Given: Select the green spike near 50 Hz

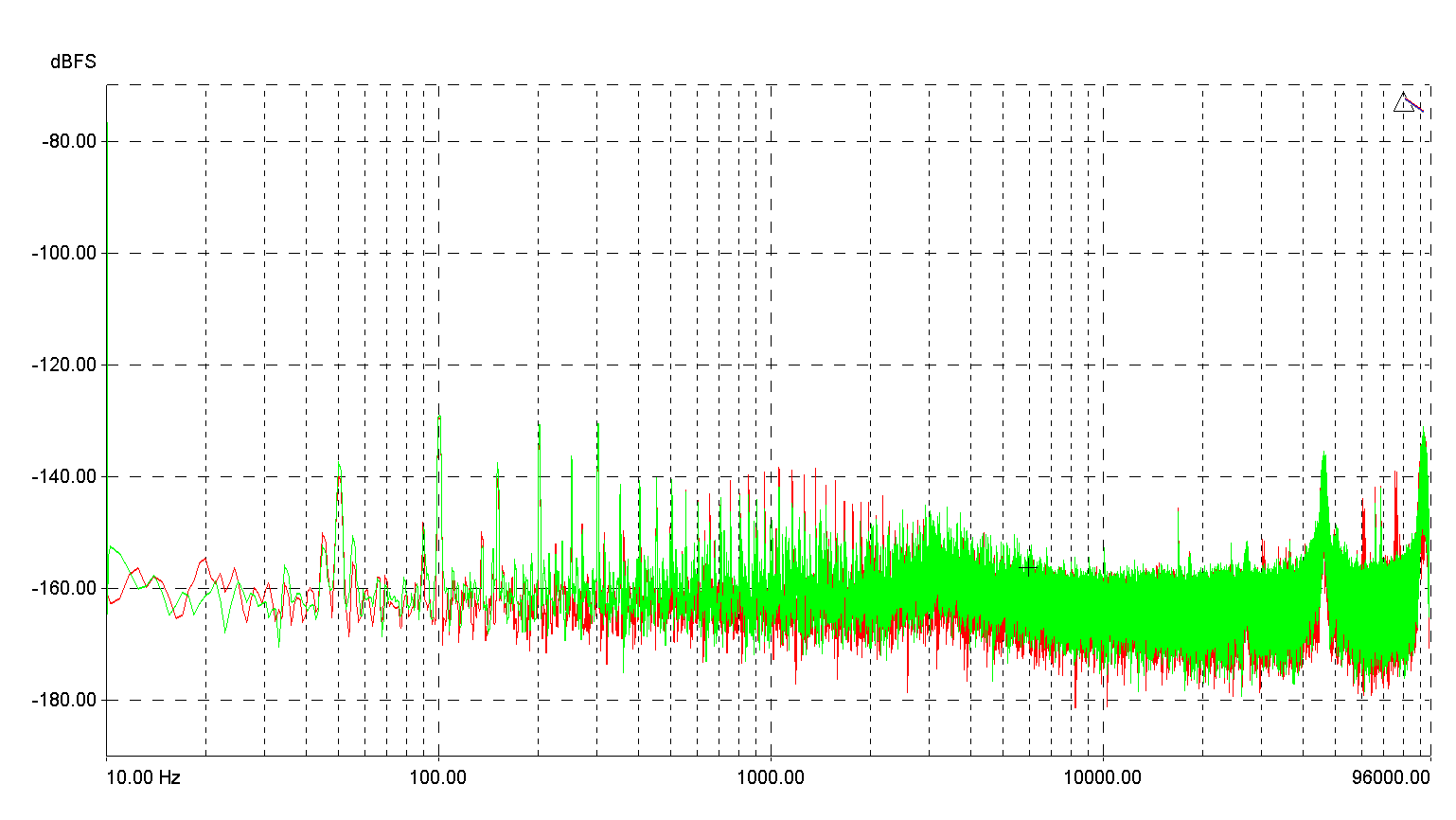Looking at the screenshot, I should [339, 464].
